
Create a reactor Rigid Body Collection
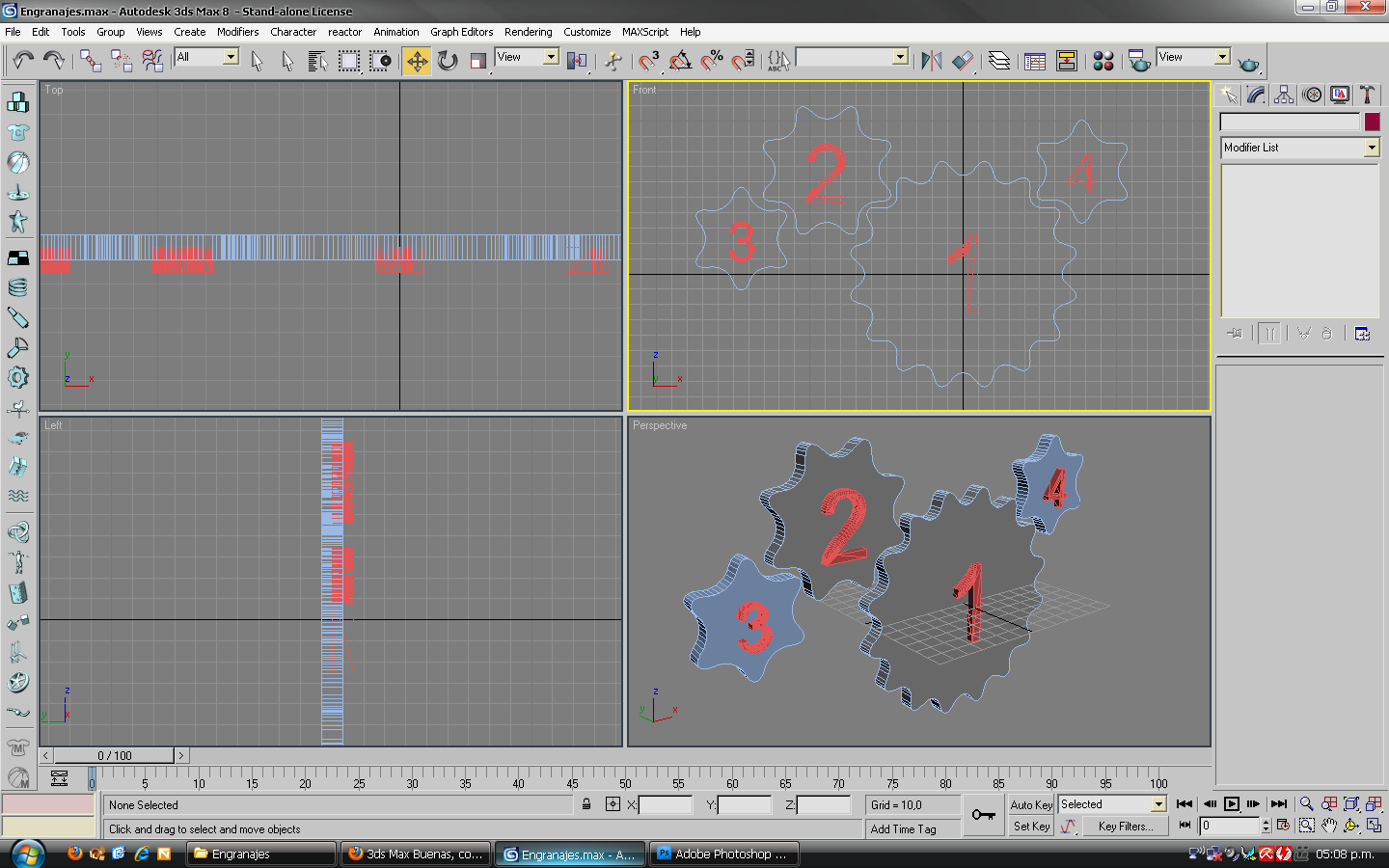pyautogui.click(x=18, y=101)
